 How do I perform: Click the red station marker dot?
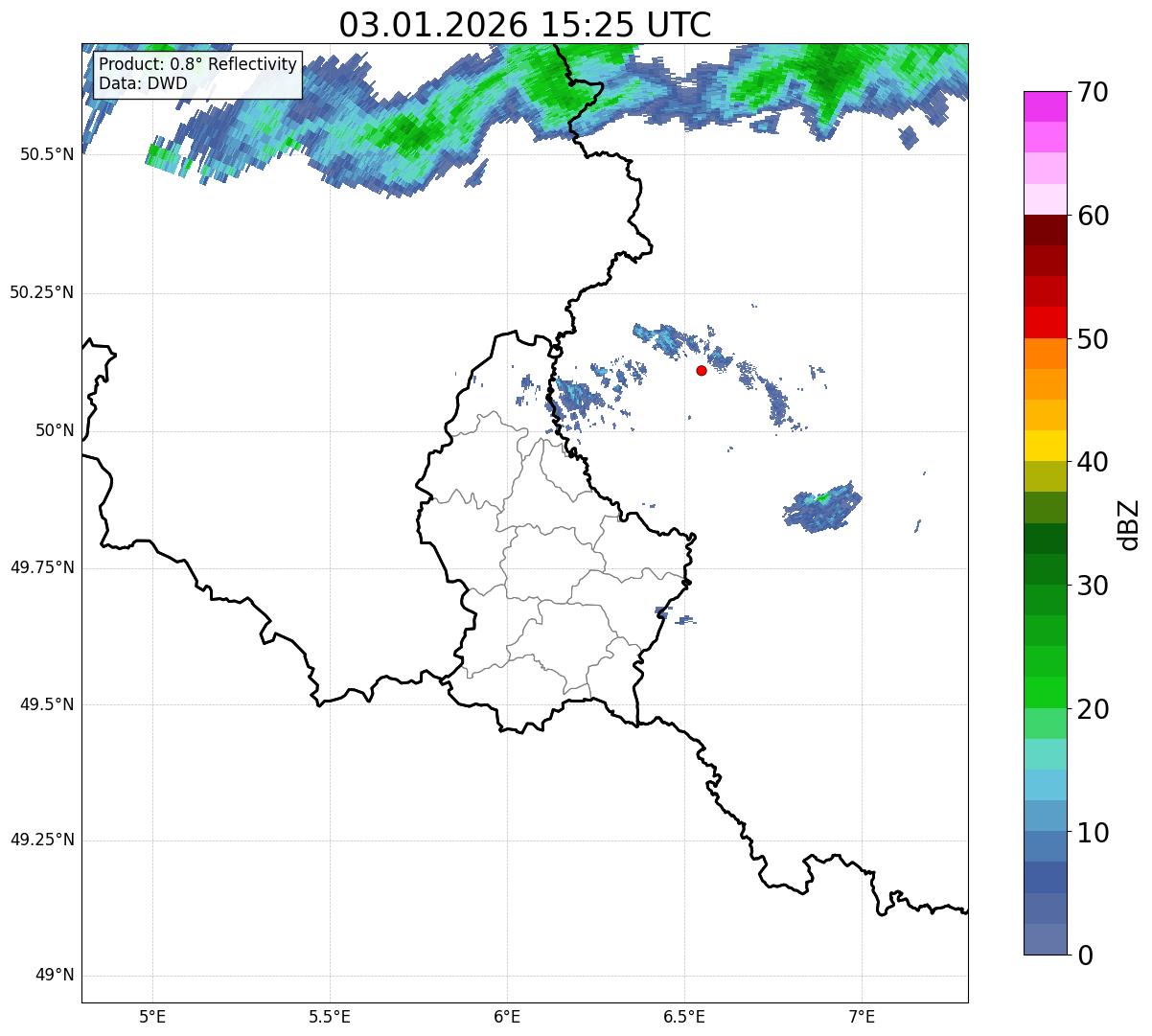pyautogui.click(x=702, y=370)
